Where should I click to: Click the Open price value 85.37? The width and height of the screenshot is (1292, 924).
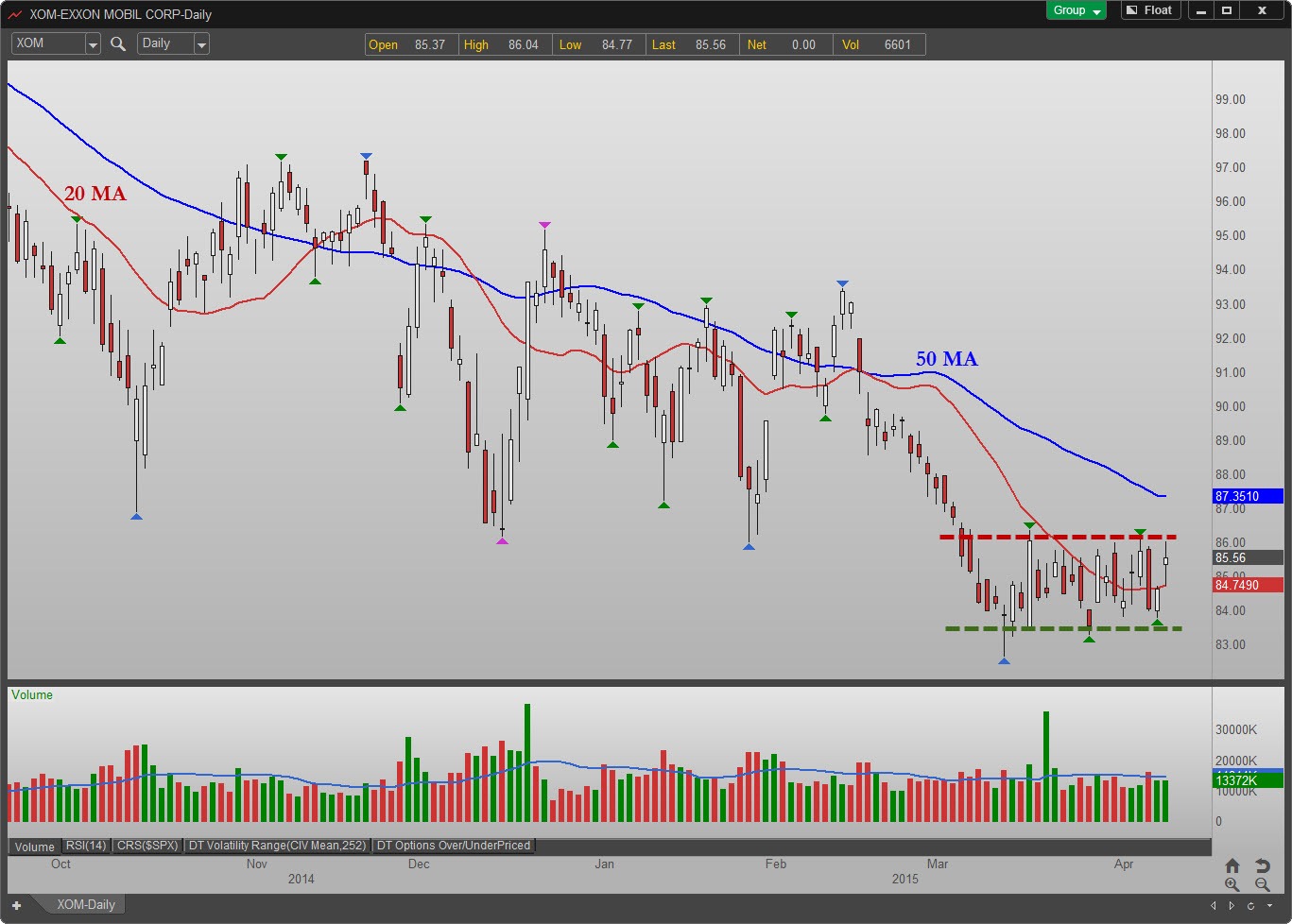point(430,44)
